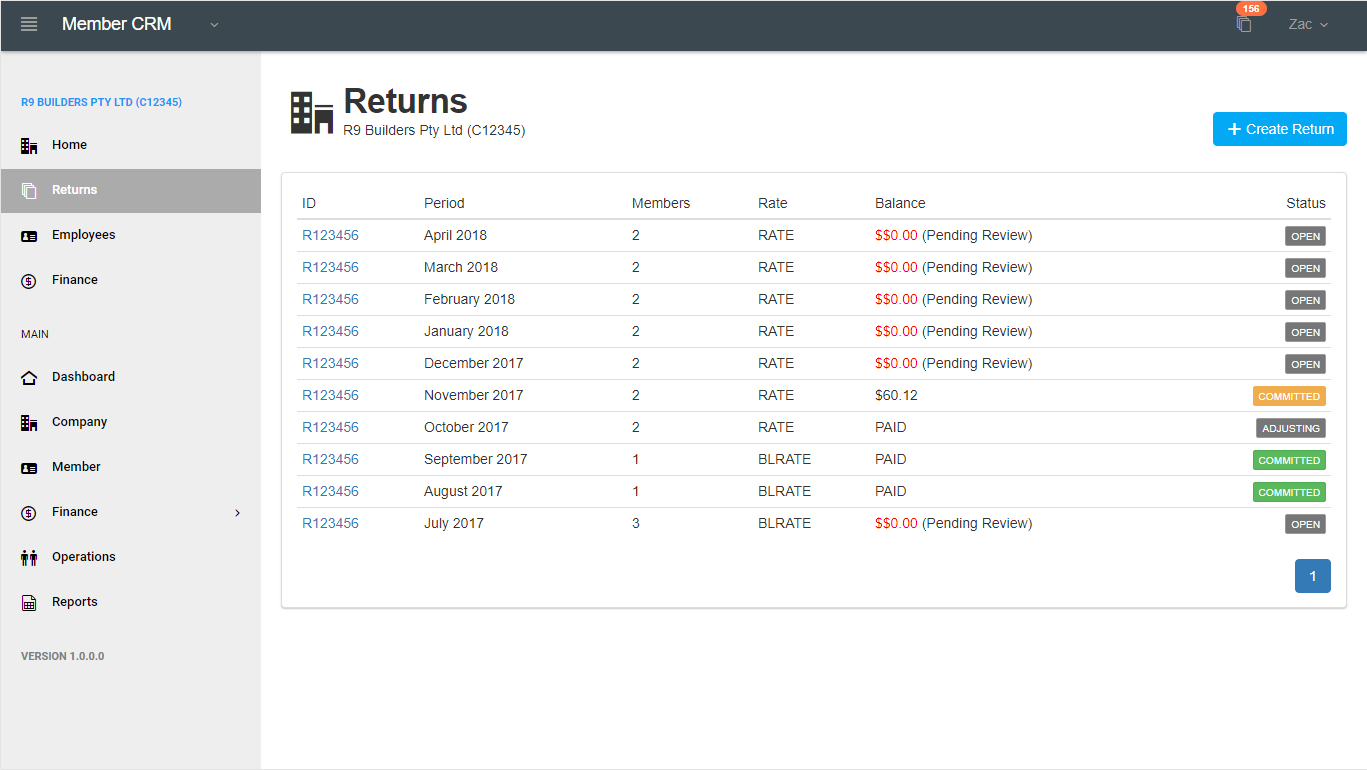Open return R123456 for August 2017

point(330,491)
